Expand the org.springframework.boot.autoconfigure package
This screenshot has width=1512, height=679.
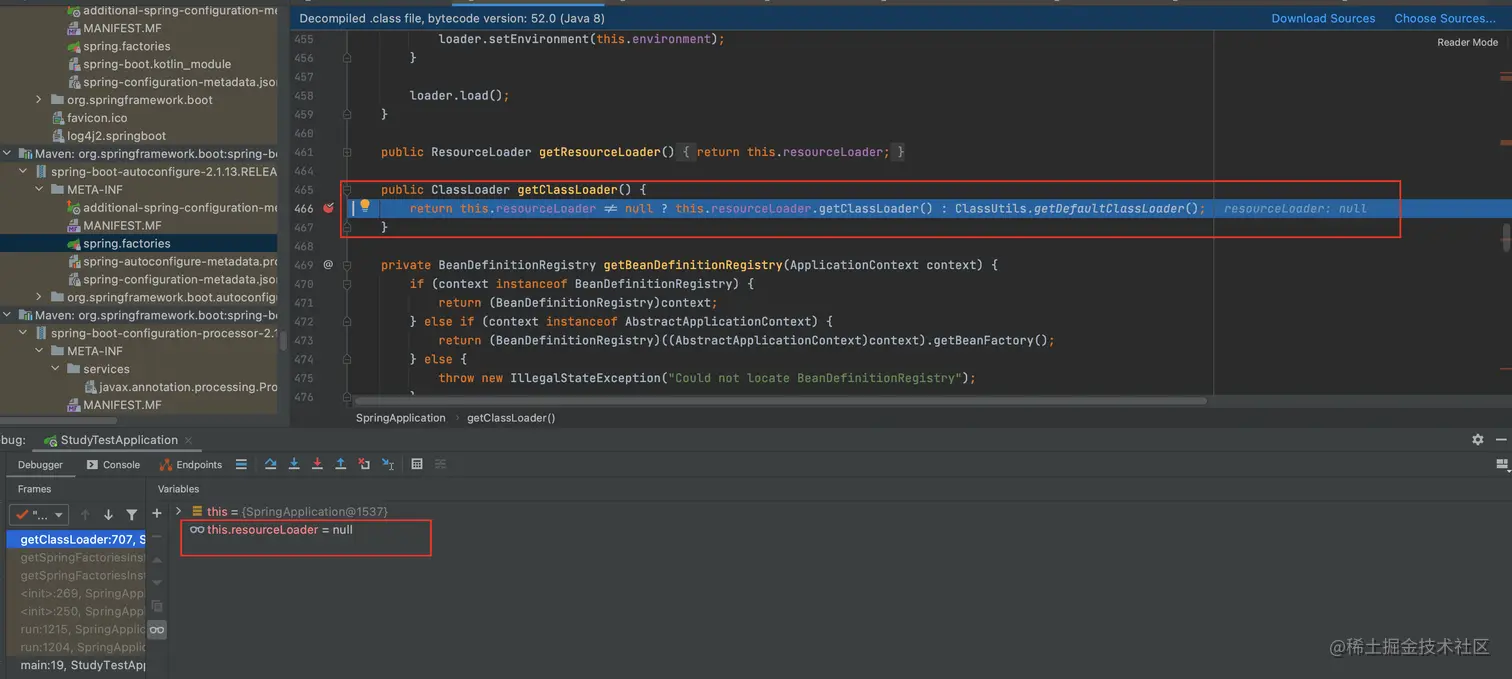[39, 297]
